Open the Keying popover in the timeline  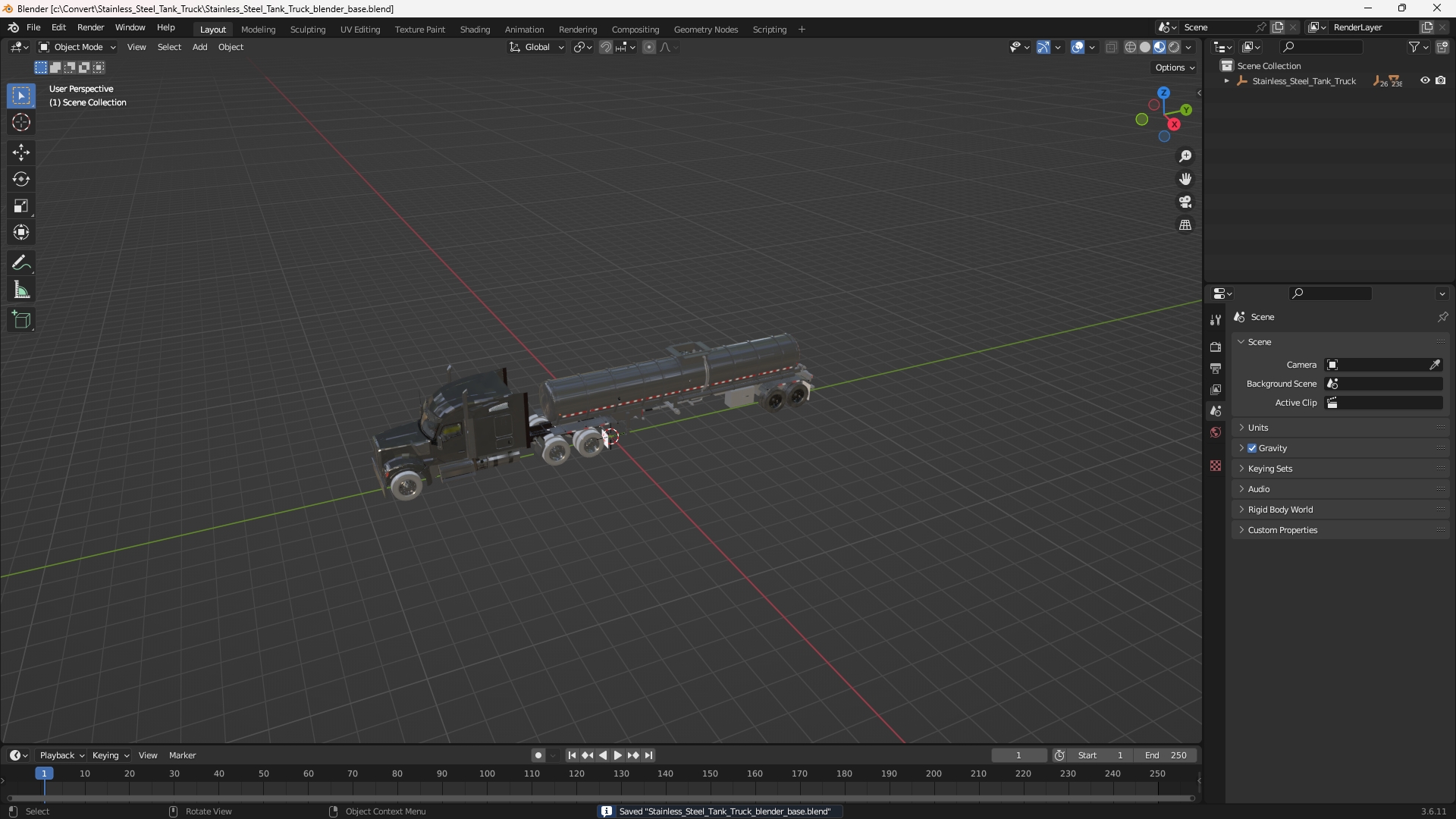pyautogui.click(x=111, y=755)
